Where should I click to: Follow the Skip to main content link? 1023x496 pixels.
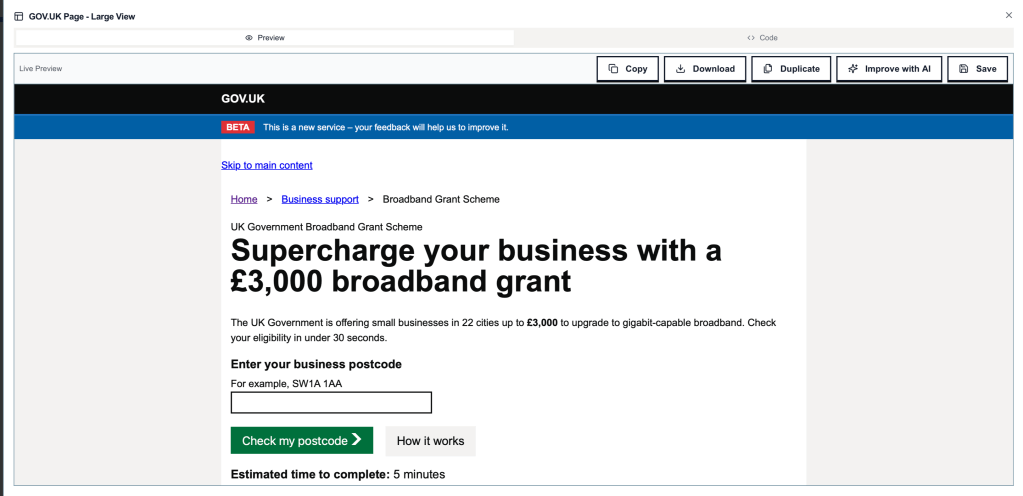[x=267, y=165]
